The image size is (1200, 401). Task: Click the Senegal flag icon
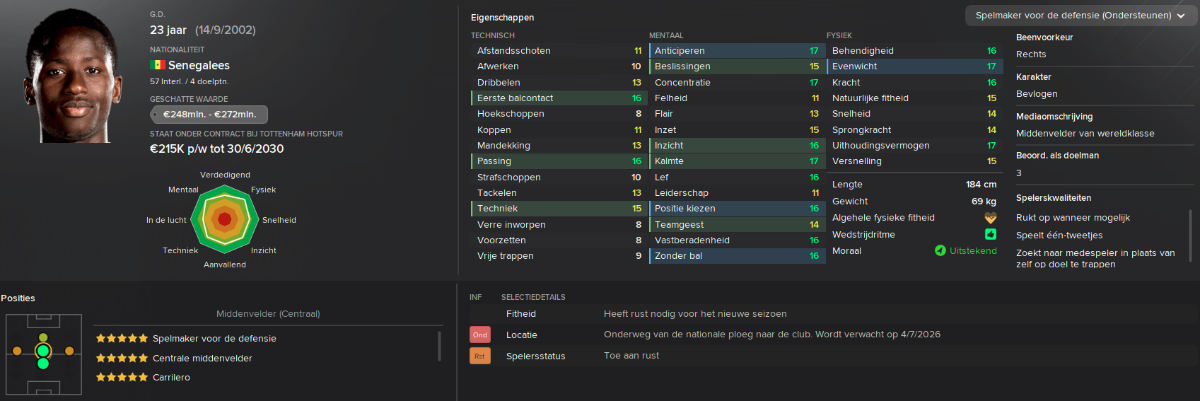tap(156, 65)
